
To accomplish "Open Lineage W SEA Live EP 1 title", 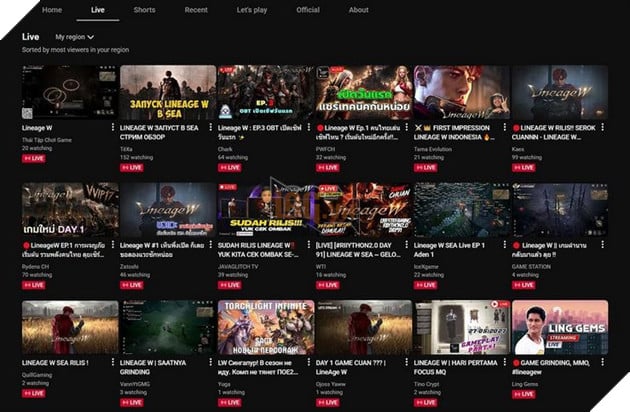I will pos(449,250).
